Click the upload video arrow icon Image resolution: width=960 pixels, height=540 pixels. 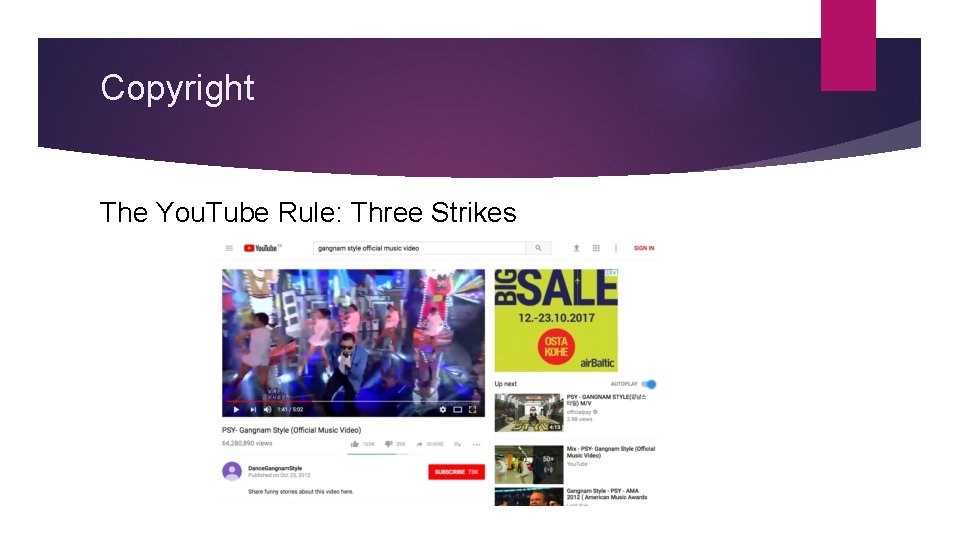tap(576, 248)
